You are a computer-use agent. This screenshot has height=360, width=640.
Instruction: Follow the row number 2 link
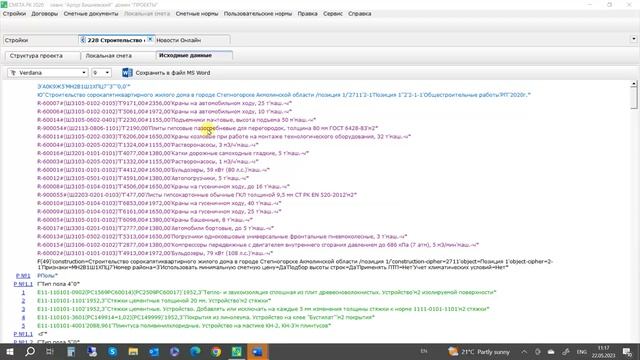click(23, 300)
